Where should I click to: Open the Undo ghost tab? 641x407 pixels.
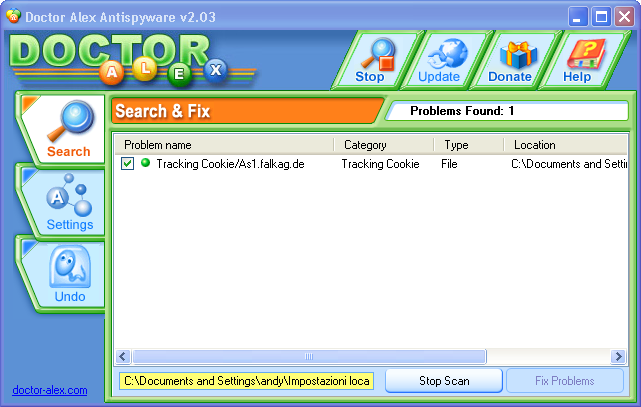point(66,274)
